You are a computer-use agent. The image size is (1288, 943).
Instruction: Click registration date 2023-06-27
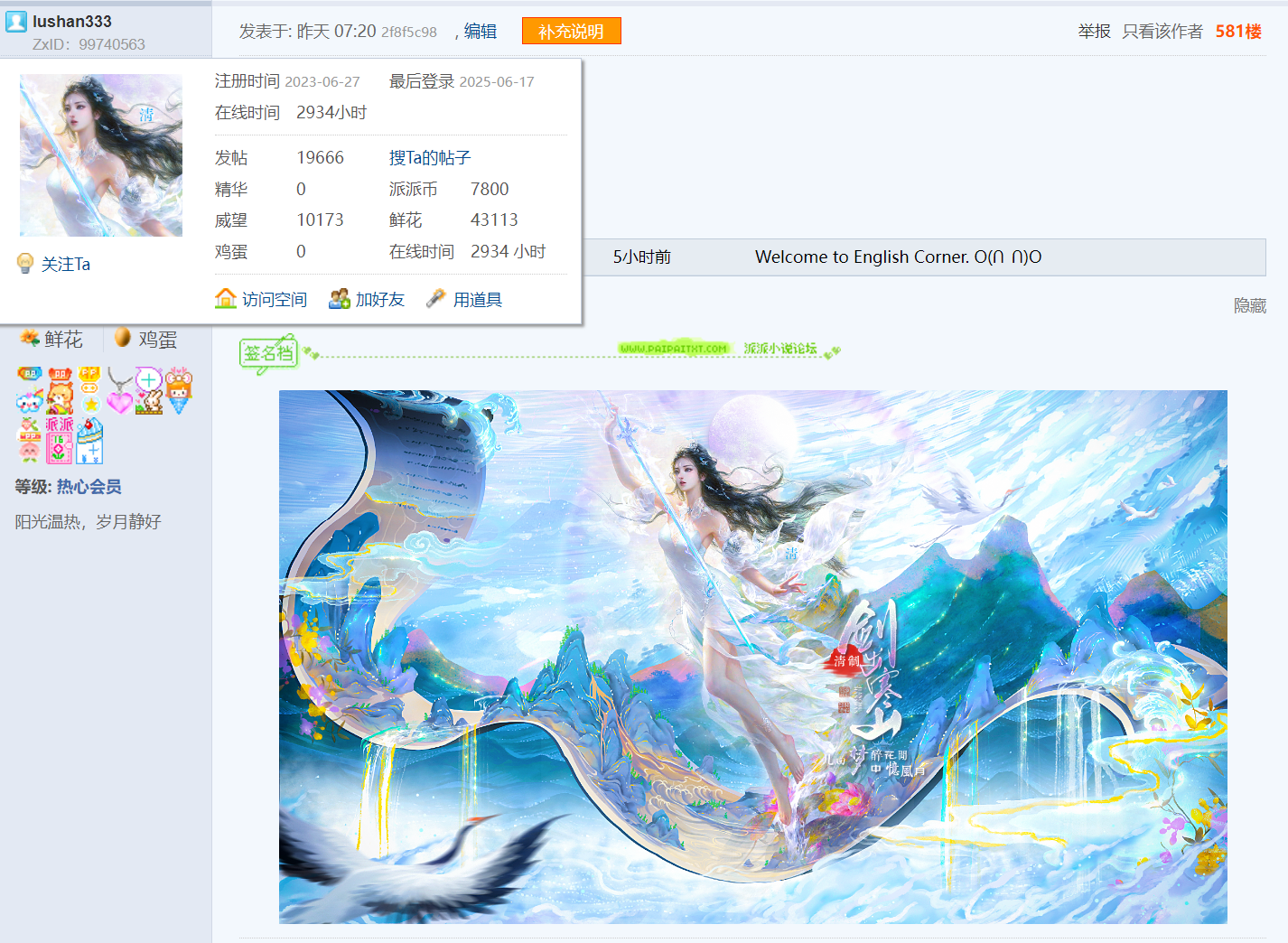pyautogui.click(x=322, y=82)
